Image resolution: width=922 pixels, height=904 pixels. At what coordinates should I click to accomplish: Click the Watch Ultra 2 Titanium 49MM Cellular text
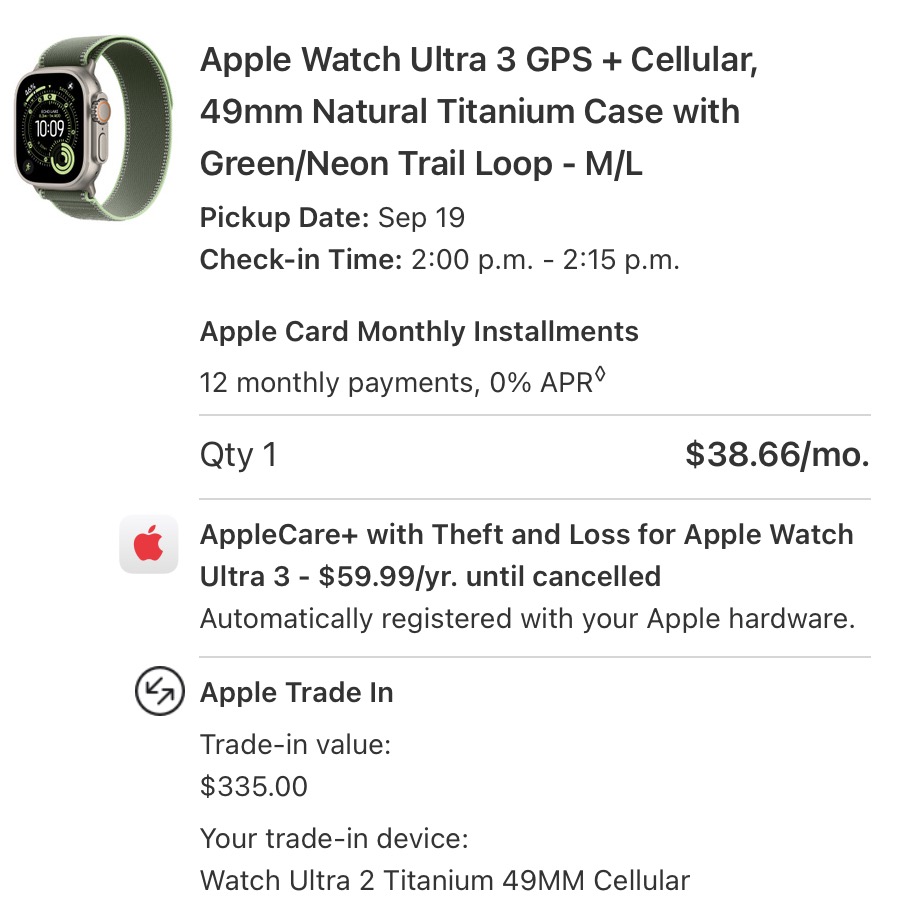444,880
